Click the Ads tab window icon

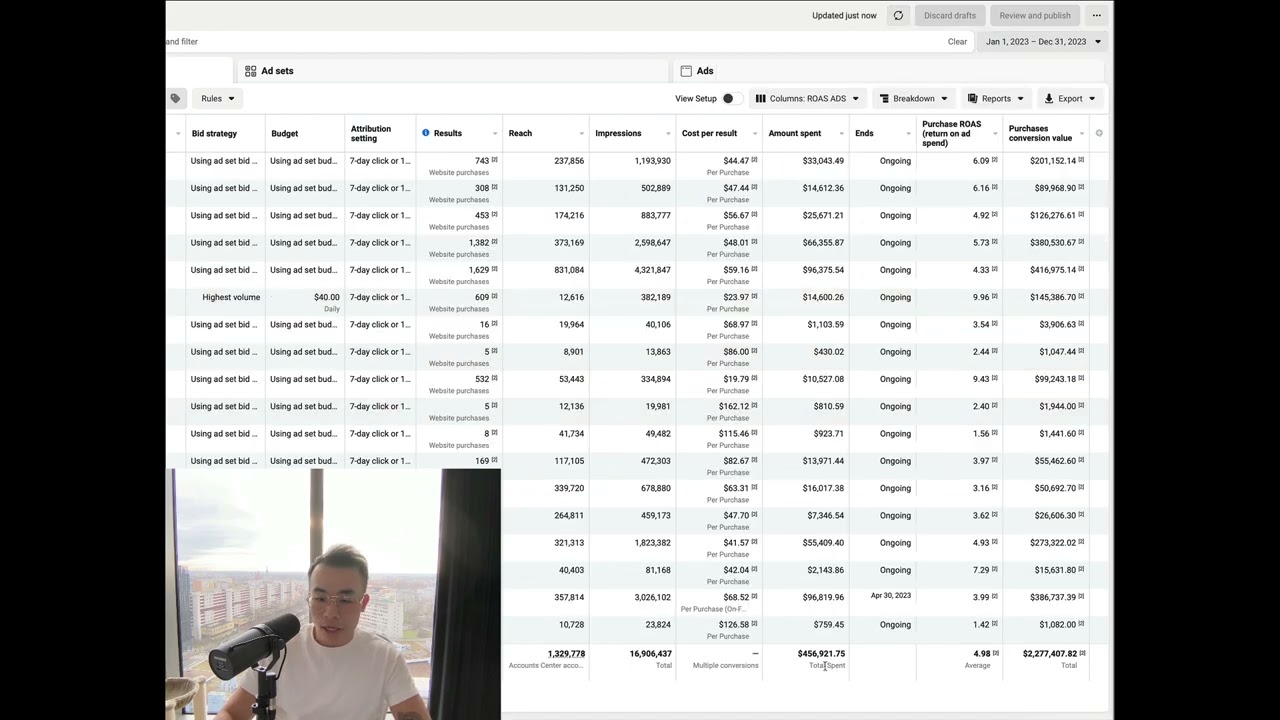(x=686, y=71)
